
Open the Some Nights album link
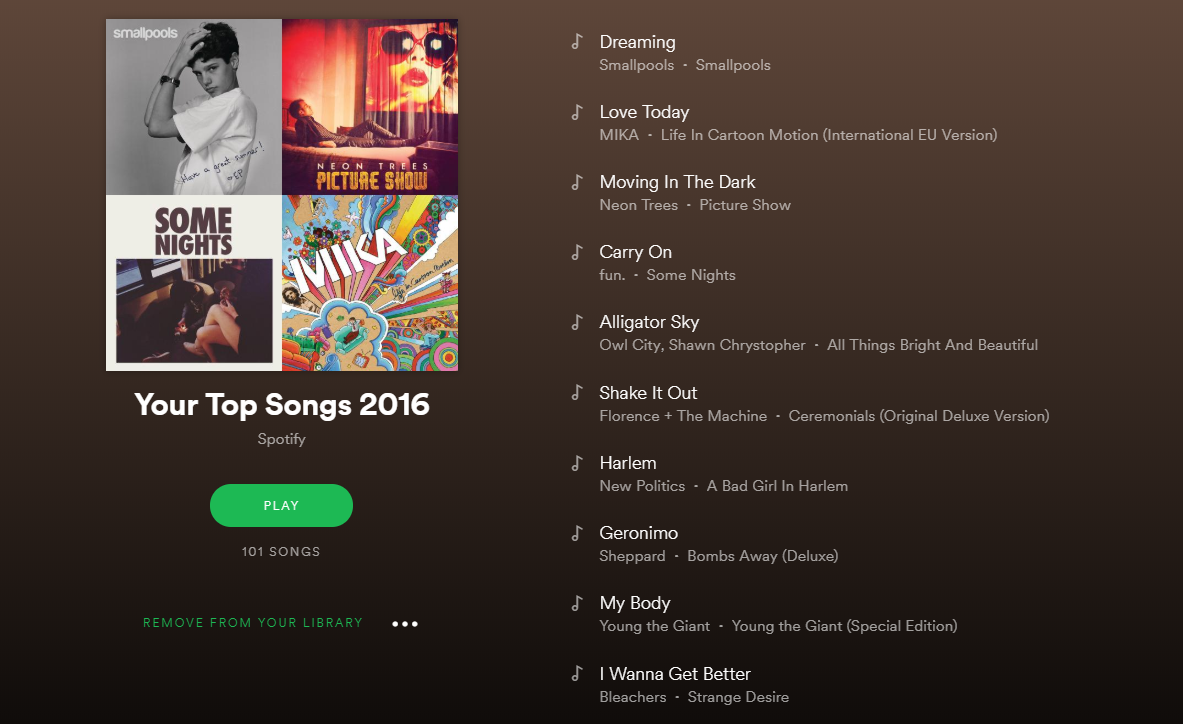[x=691, y=275]
